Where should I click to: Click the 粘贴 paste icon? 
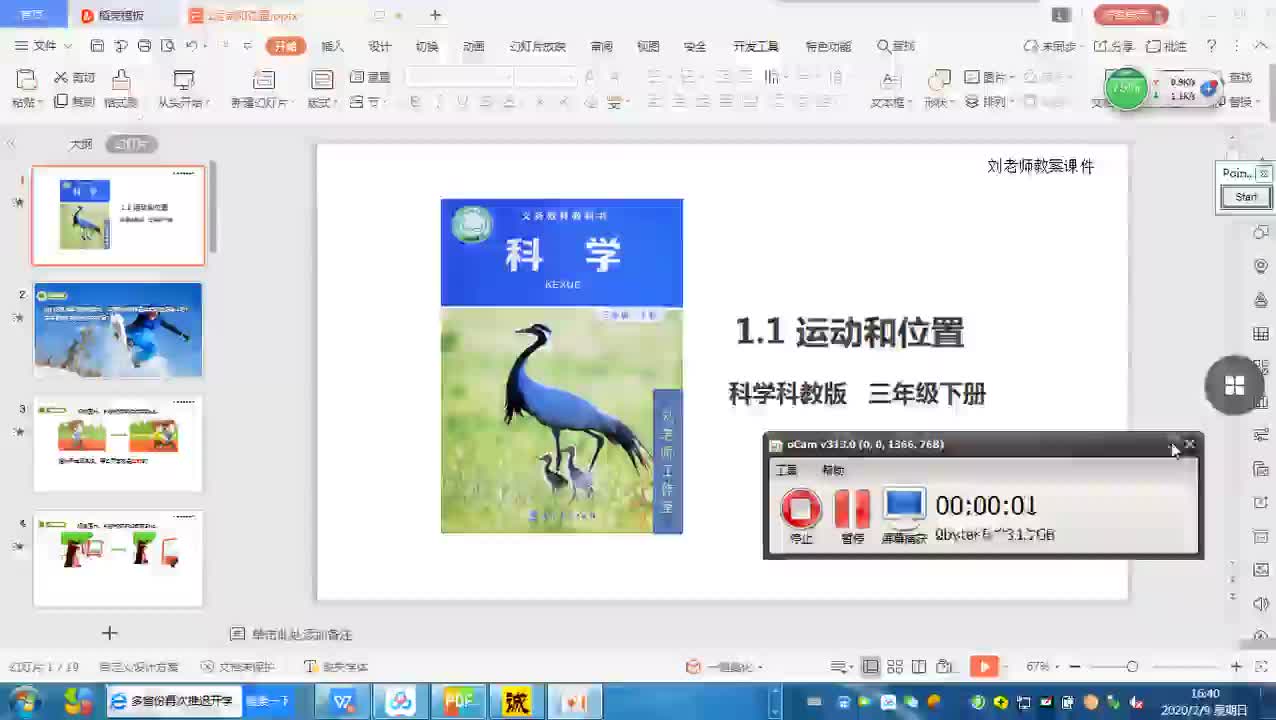(27, 80)
